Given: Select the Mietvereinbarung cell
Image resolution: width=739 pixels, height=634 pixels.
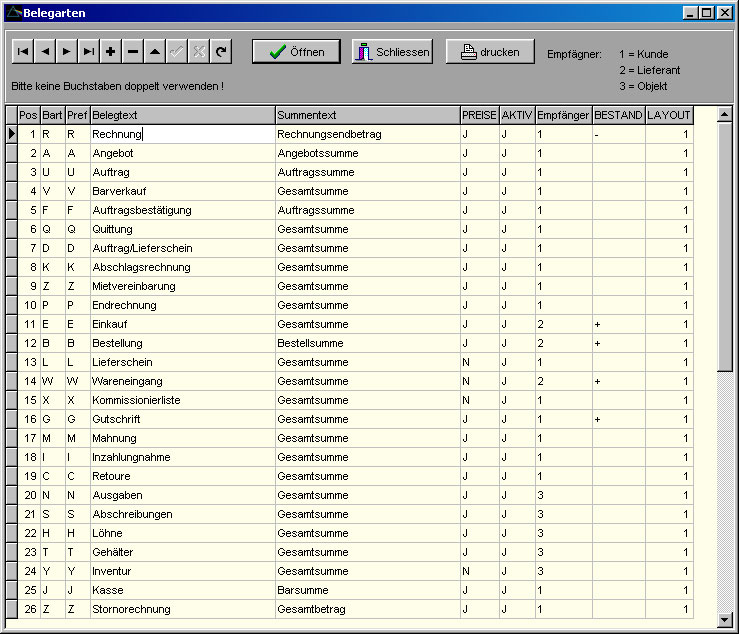Looking at the screenshot, I should pyautogui.click(x=182, y=286).
